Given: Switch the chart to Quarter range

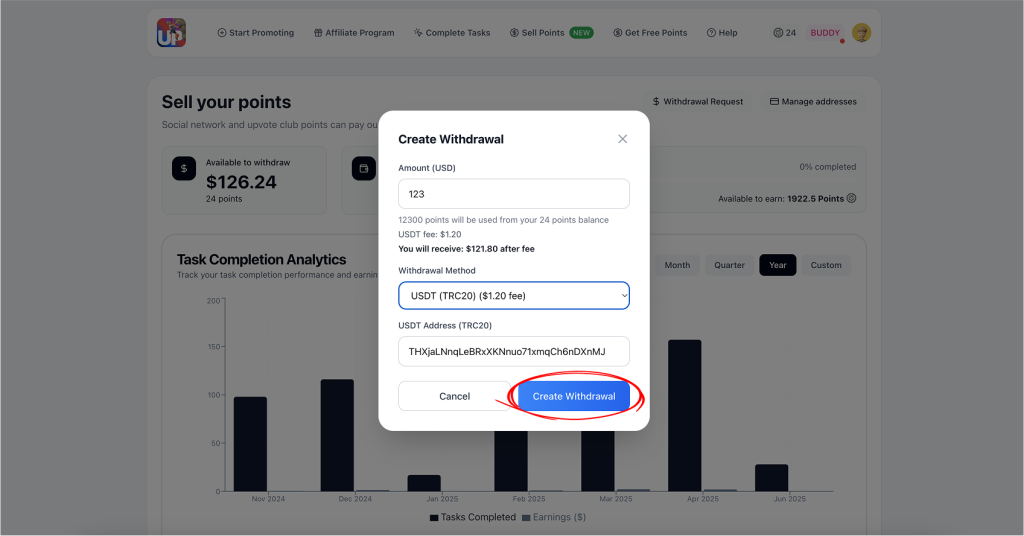Looking at the screenshot, I should point(729,265).
